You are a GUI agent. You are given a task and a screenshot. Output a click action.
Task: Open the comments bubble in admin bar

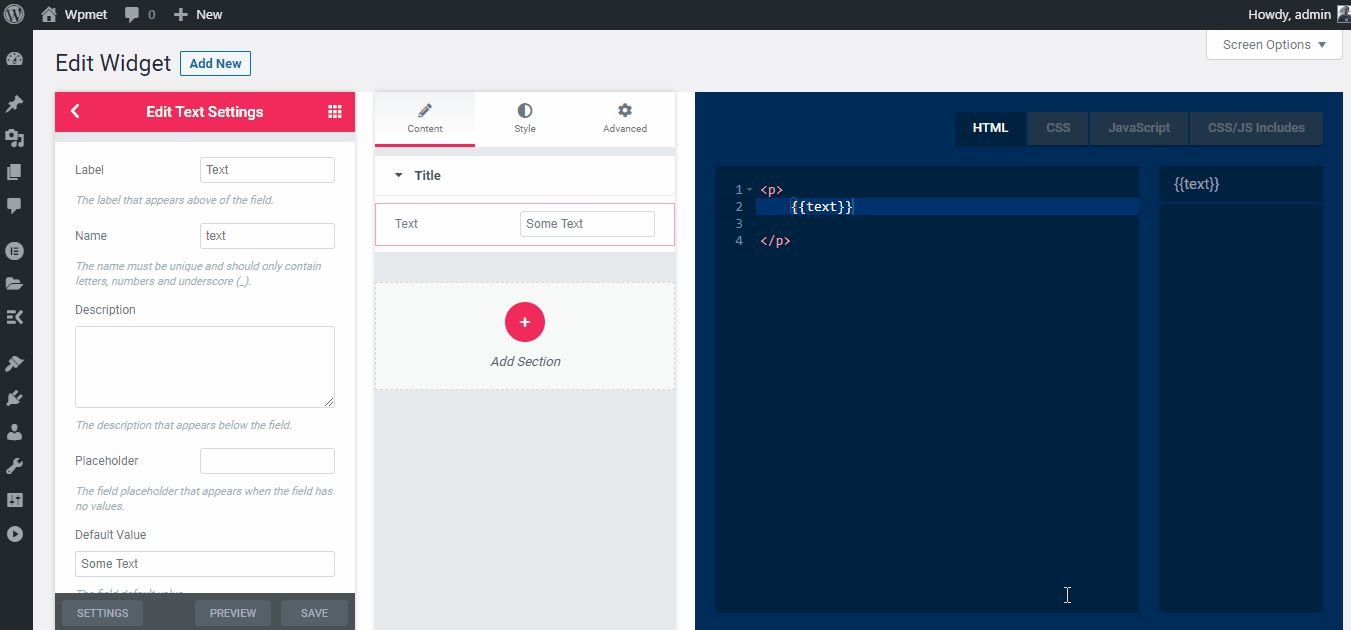pos(140,14)
